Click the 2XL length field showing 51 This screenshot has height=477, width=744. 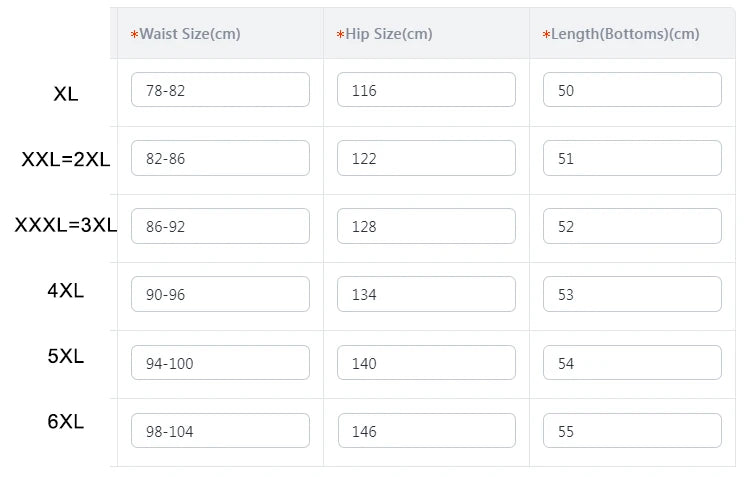pyautogui.click(x=632, y=158)
